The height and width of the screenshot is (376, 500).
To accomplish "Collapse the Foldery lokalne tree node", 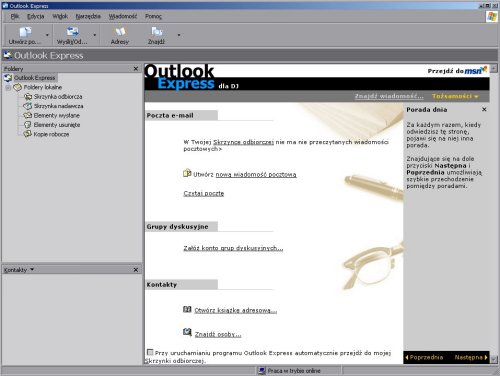I will [8, 88].
